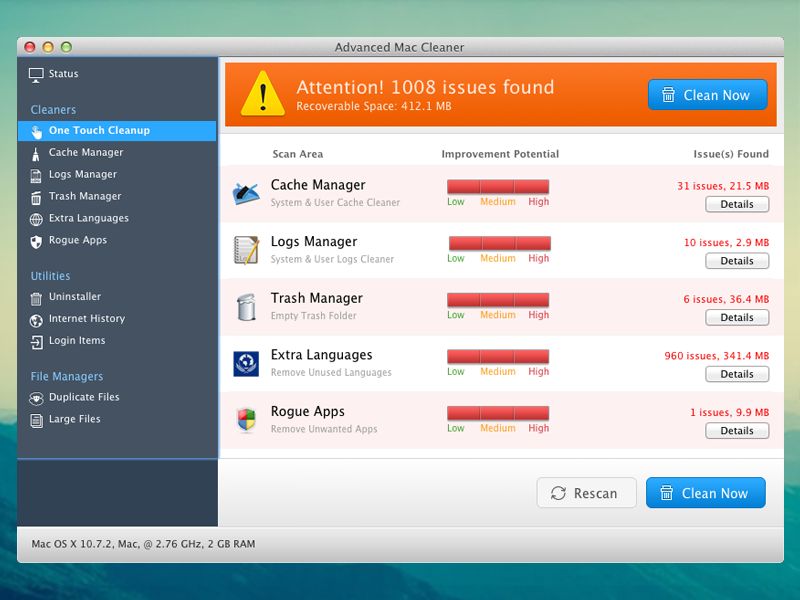This screenshot has height=600, width=800.
Task: Click the Trash Manager trash can icon
Action: [x=245, y=306]
